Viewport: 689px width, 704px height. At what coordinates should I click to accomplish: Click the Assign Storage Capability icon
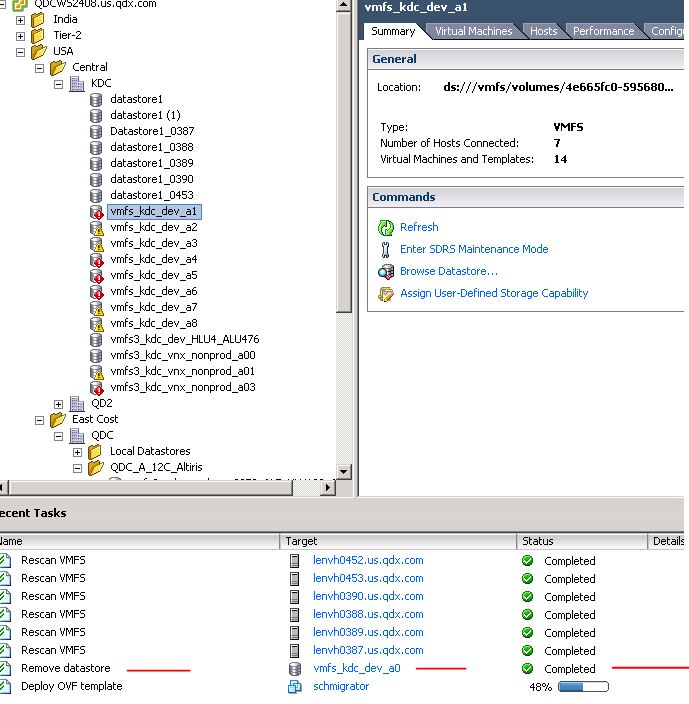pos(386,294)
